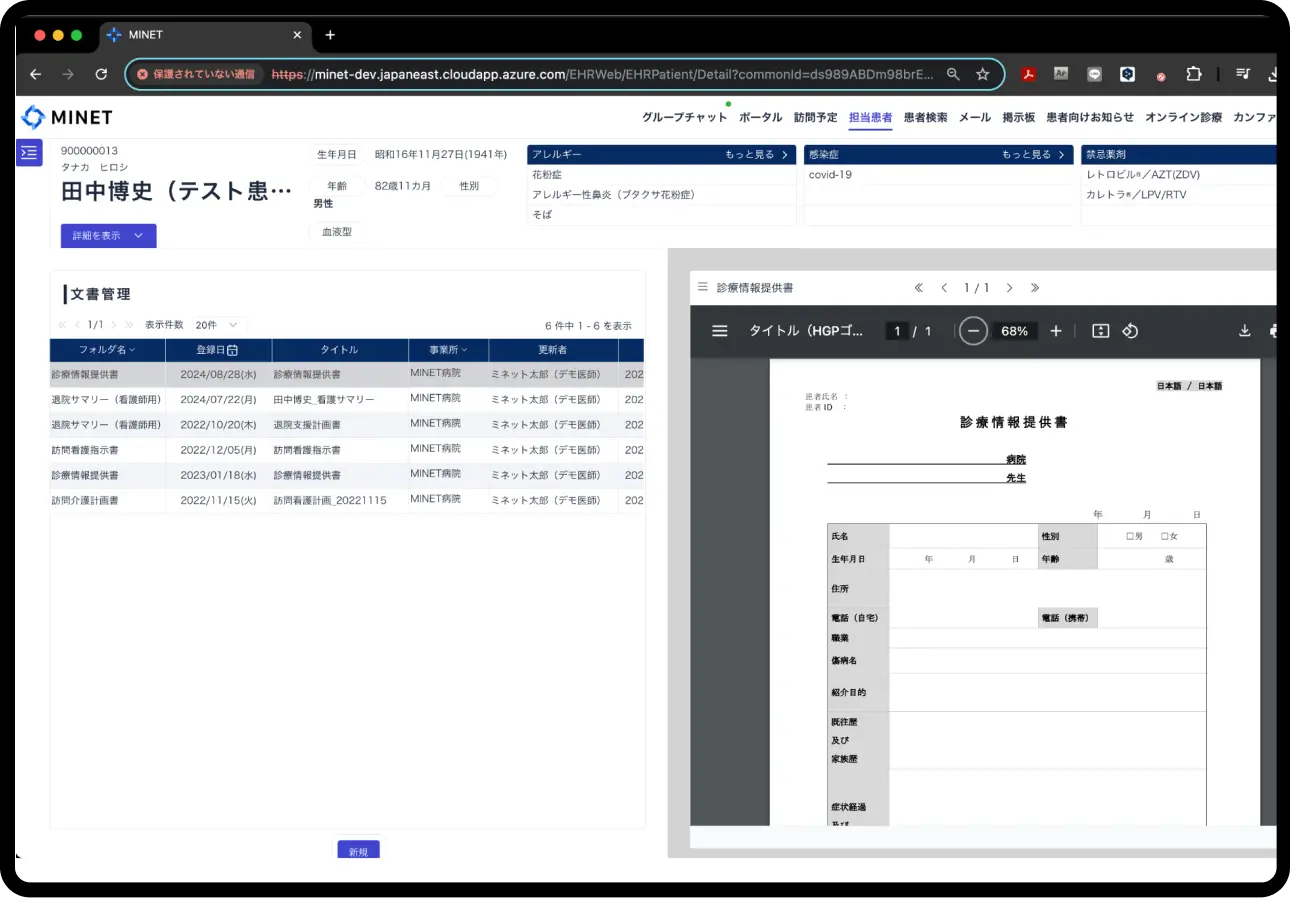Jump to first document in preview navigator

pos(919,288)
